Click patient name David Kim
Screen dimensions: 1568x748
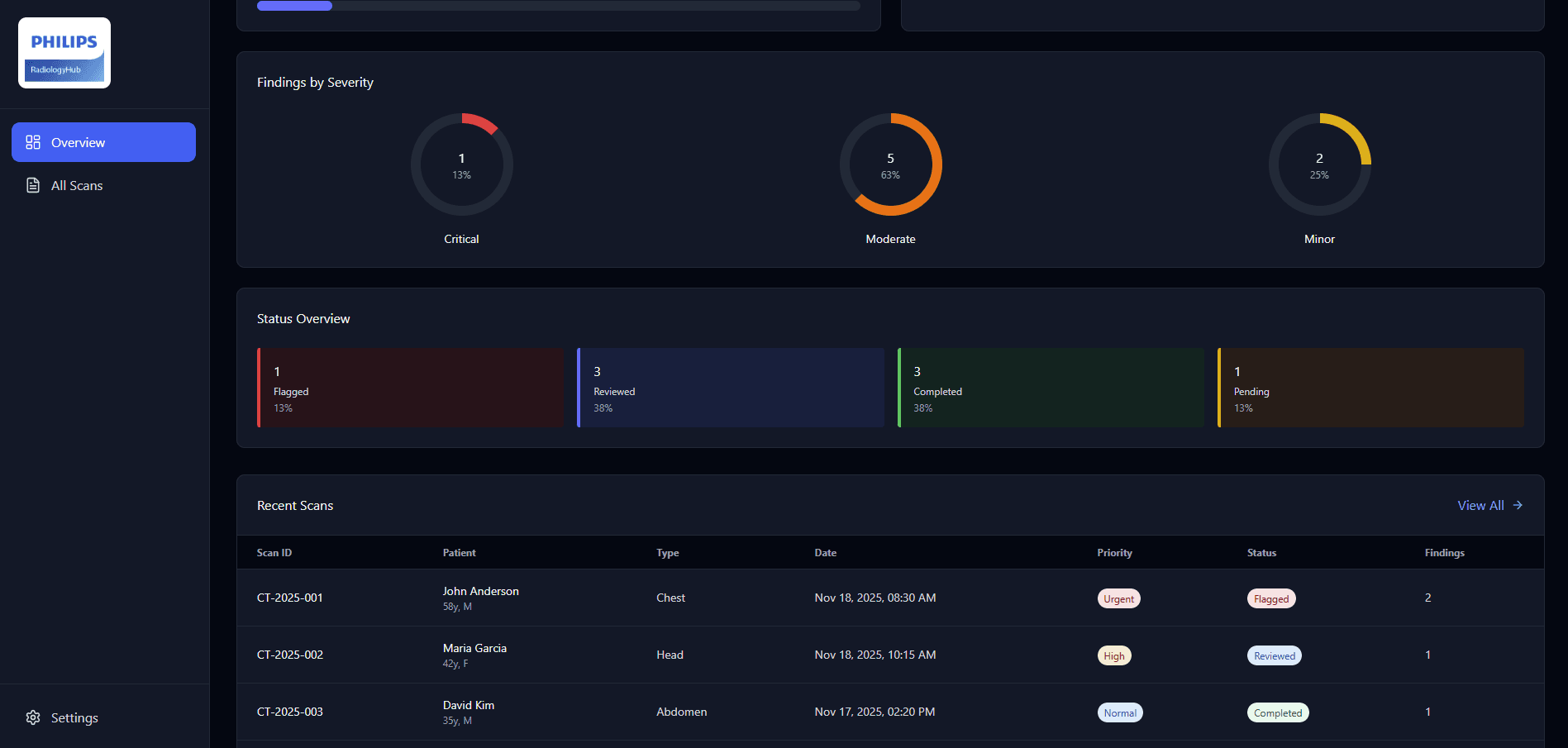pyautogui.click(x=469, y=705)
